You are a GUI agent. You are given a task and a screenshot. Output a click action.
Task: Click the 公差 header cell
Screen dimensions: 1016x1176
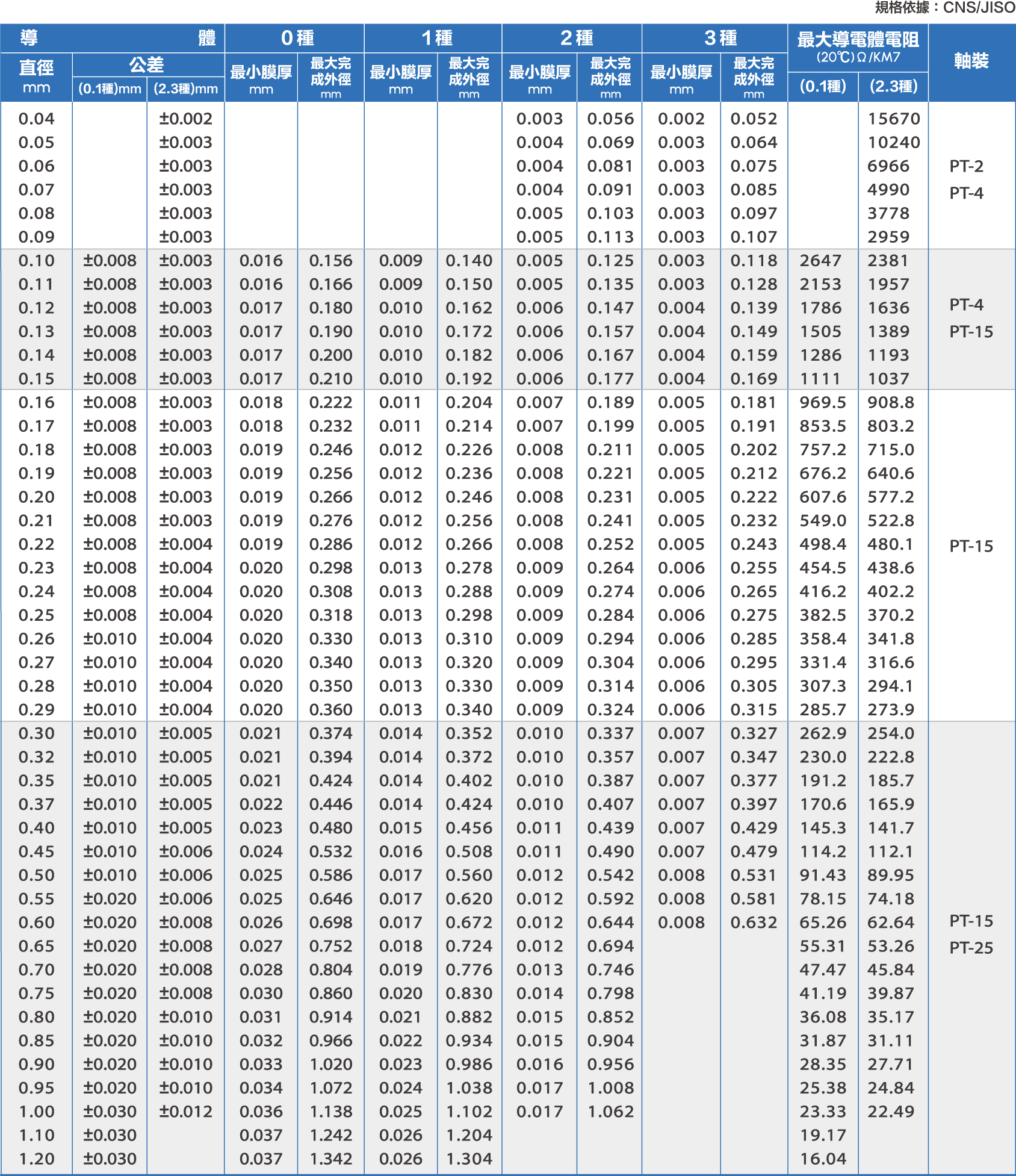[147, 64]
